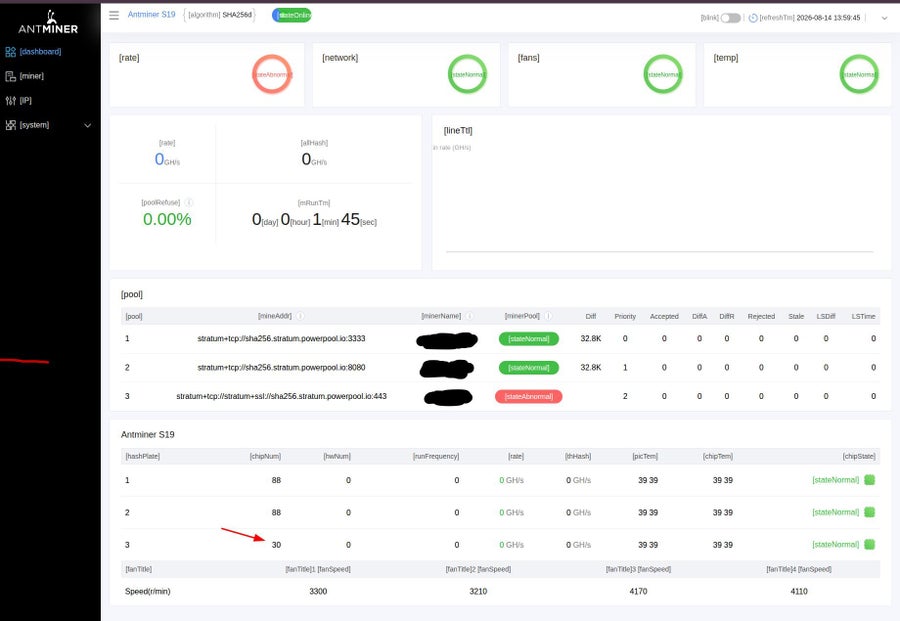Click the system icon in sidebar
900x621 pixels.
click(x=10, y=125)
